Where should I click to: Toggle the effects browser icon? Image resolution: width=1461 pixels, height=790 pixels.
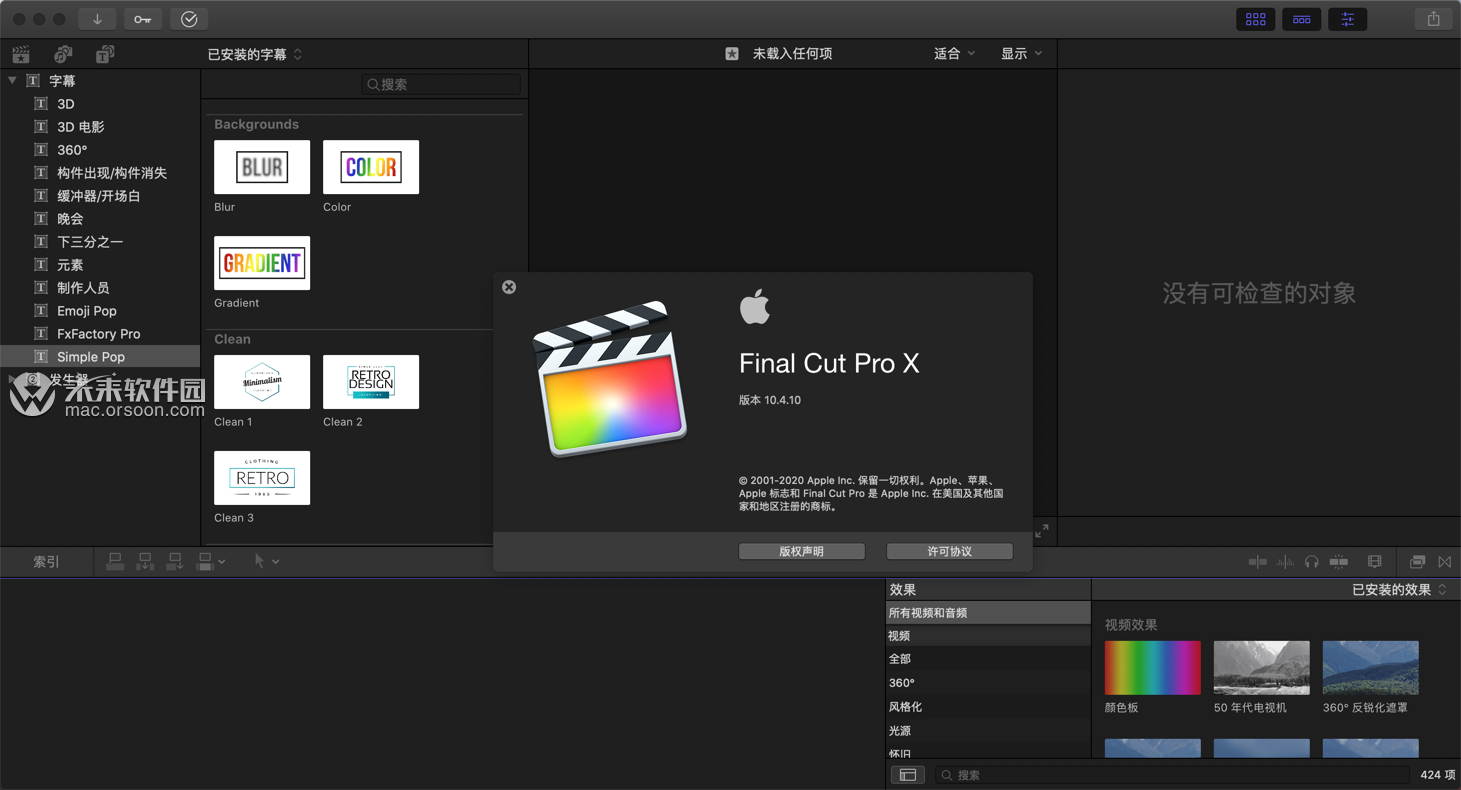coord(1417,562)
